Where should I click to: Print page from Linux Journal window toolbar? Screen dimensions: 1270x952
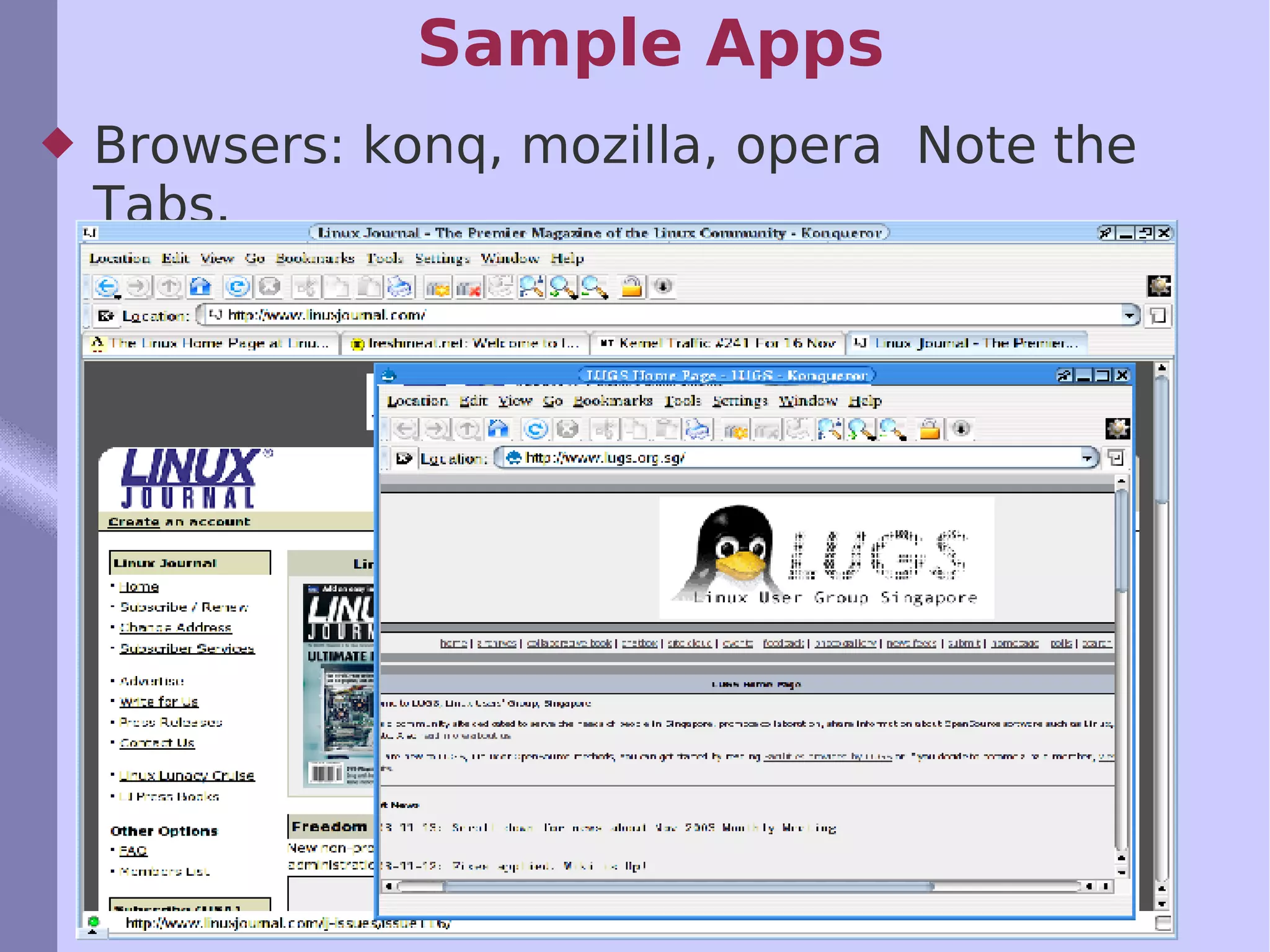point(400,287)
